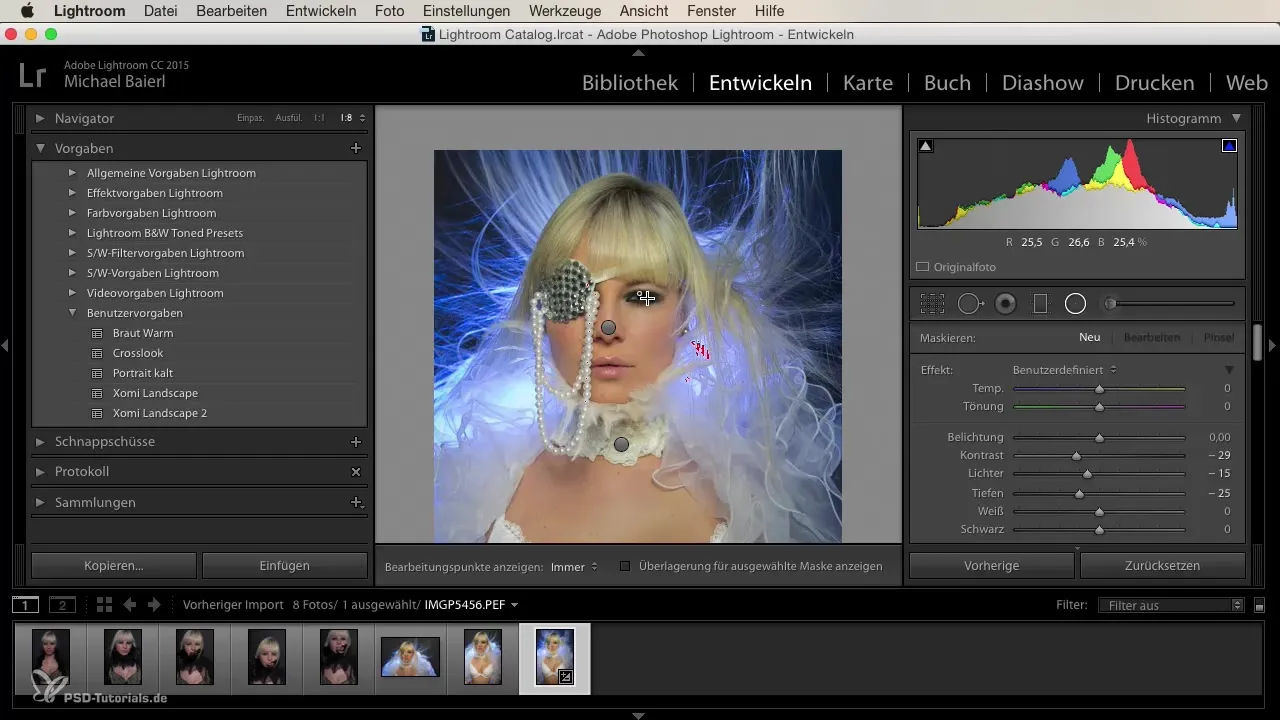This screenshot has height=720, width=1280.
Task: Open the Entwickeln menu
Action: [x=321, y=11]
